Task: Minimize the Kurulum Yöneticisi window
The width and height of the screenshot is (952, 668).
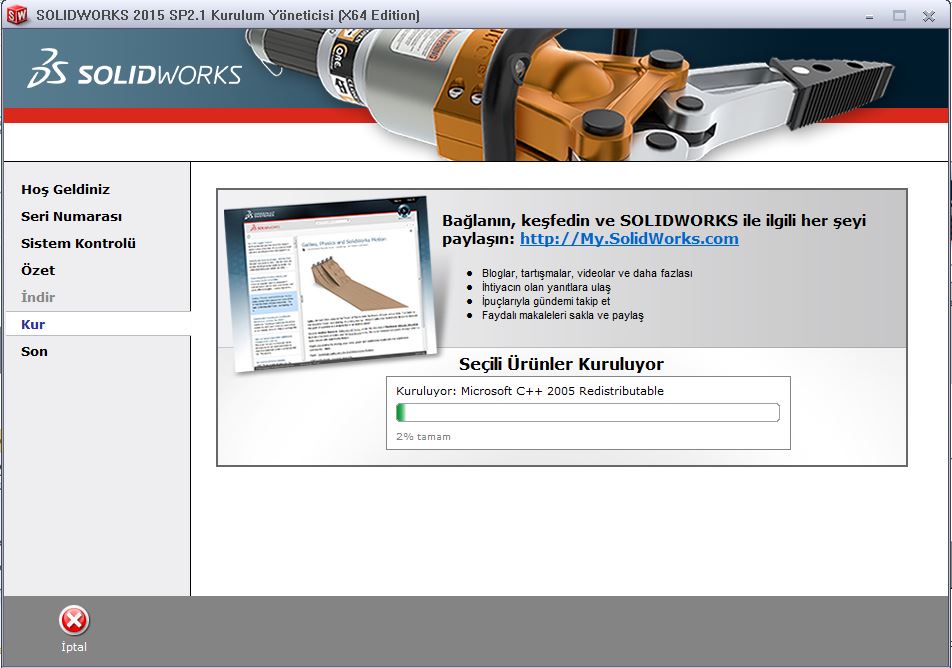Action: click(869, 16)
